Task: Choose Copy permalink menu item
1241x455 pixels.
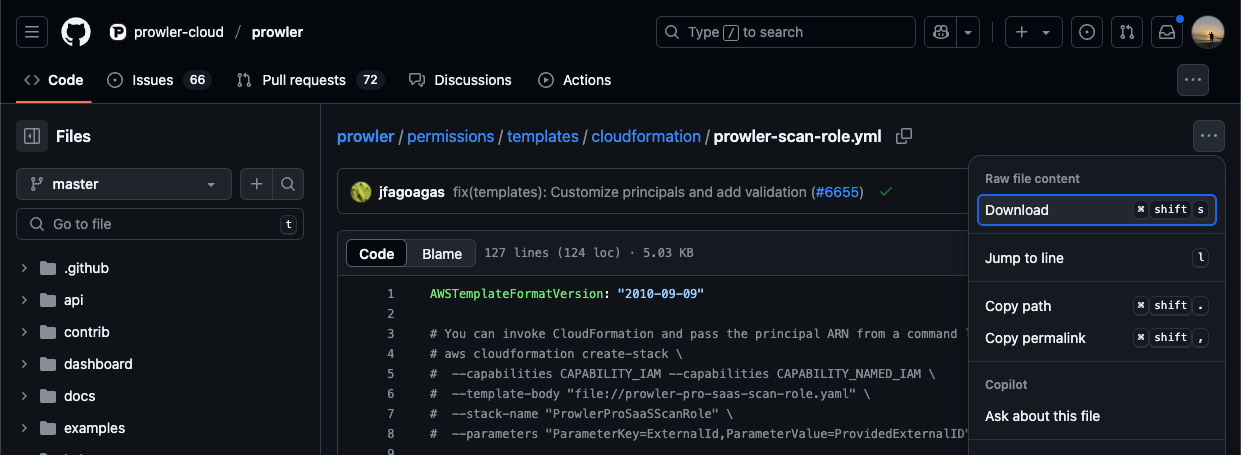Action: click(x=1097, y=338)
